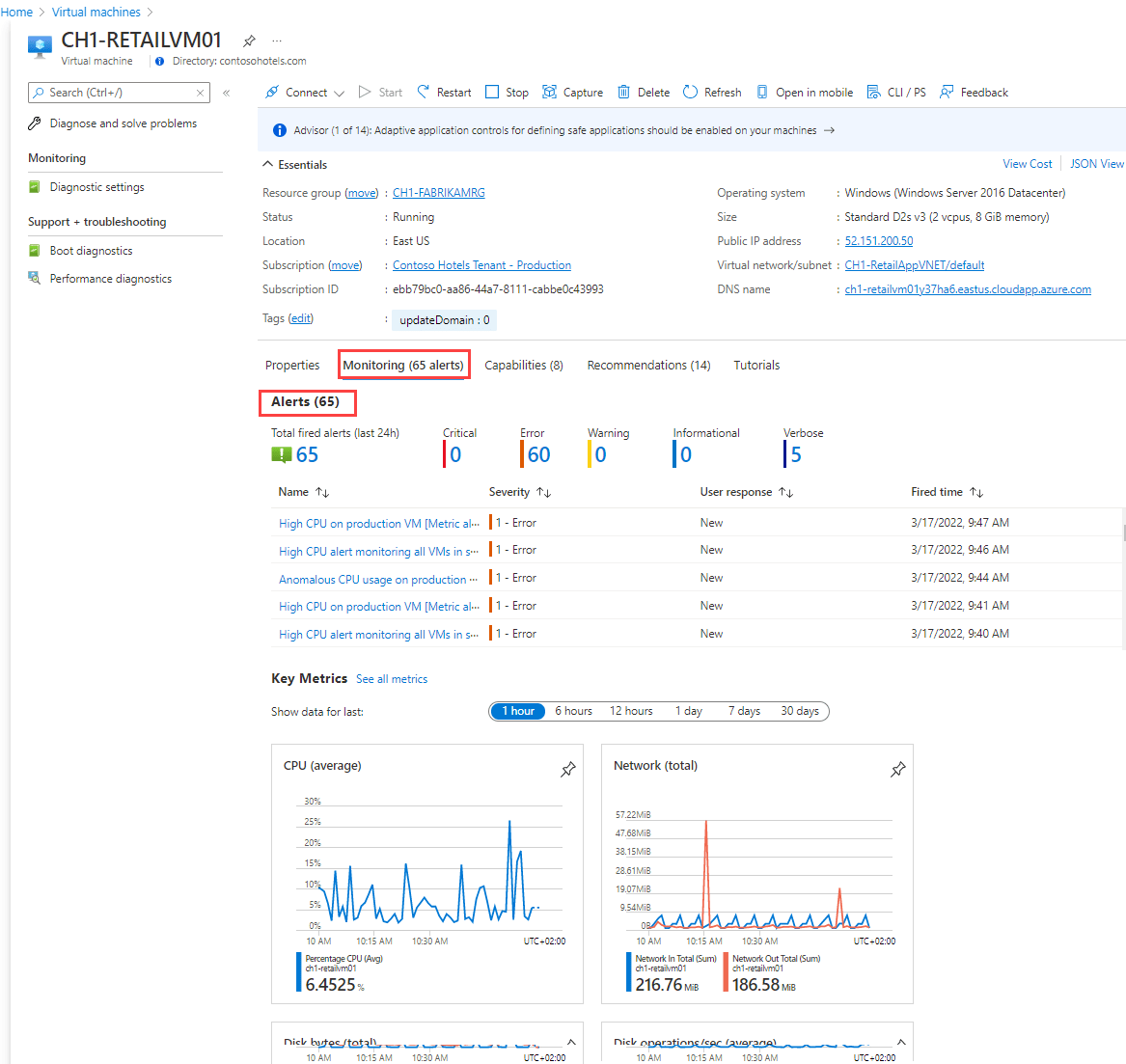
Task: Collapse the left navigation pane
Action: tap(226, 94)
